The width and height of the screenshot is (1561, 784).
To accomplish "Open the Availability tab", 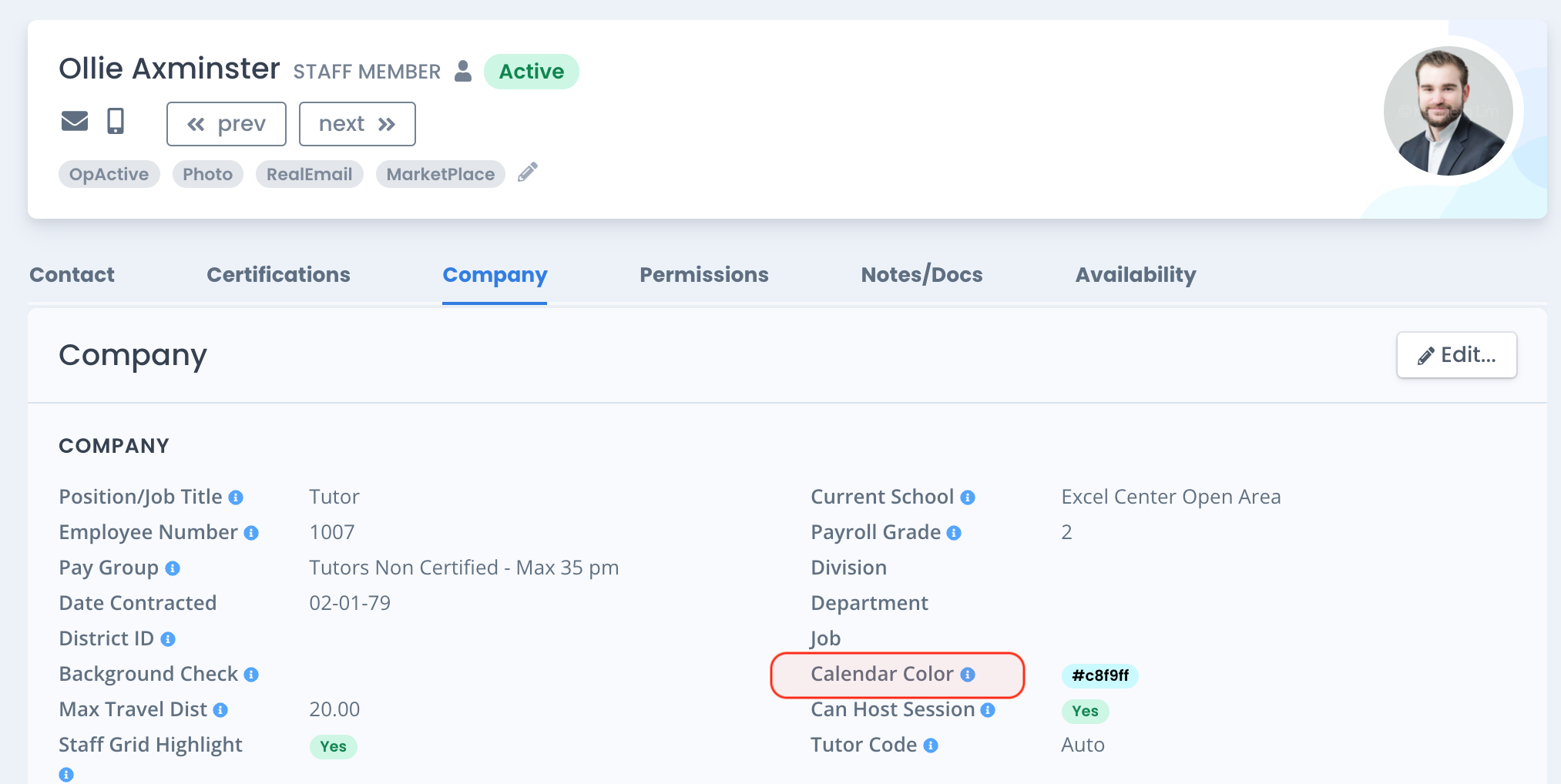I will (x=1136, y=275).
